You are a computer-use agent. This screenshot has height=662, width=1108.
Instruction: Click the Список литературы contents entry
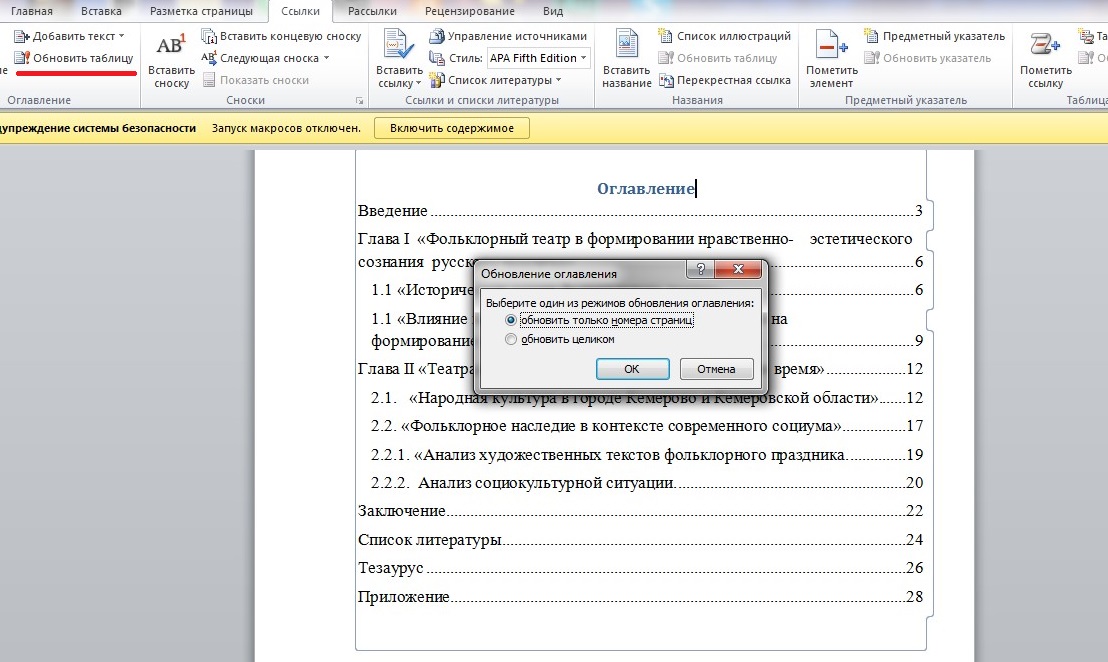click(640, 540)
